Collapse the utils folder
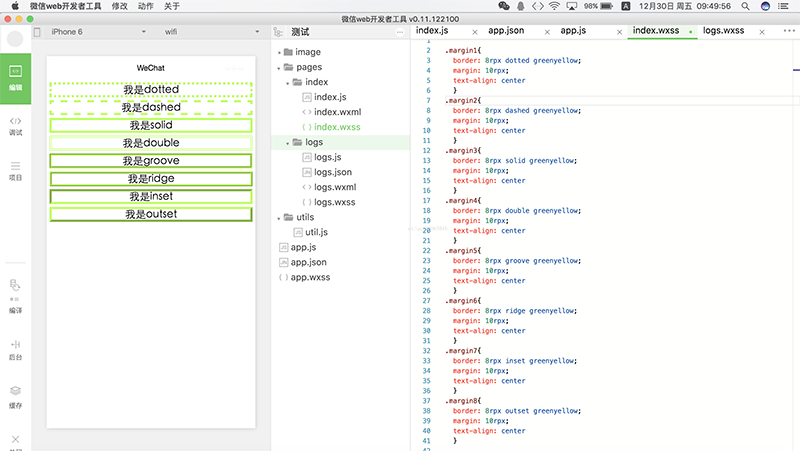 304,217
